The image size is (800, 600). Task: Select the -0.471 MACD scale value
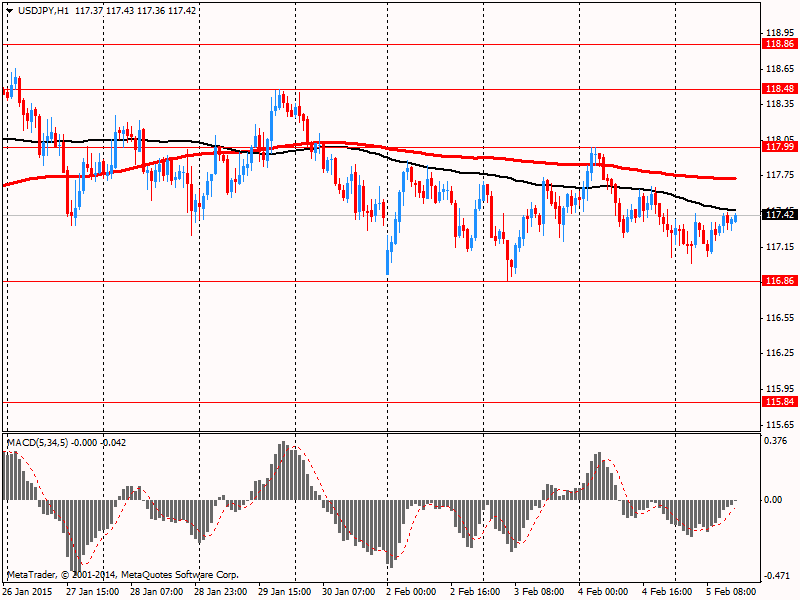(777, 575)
